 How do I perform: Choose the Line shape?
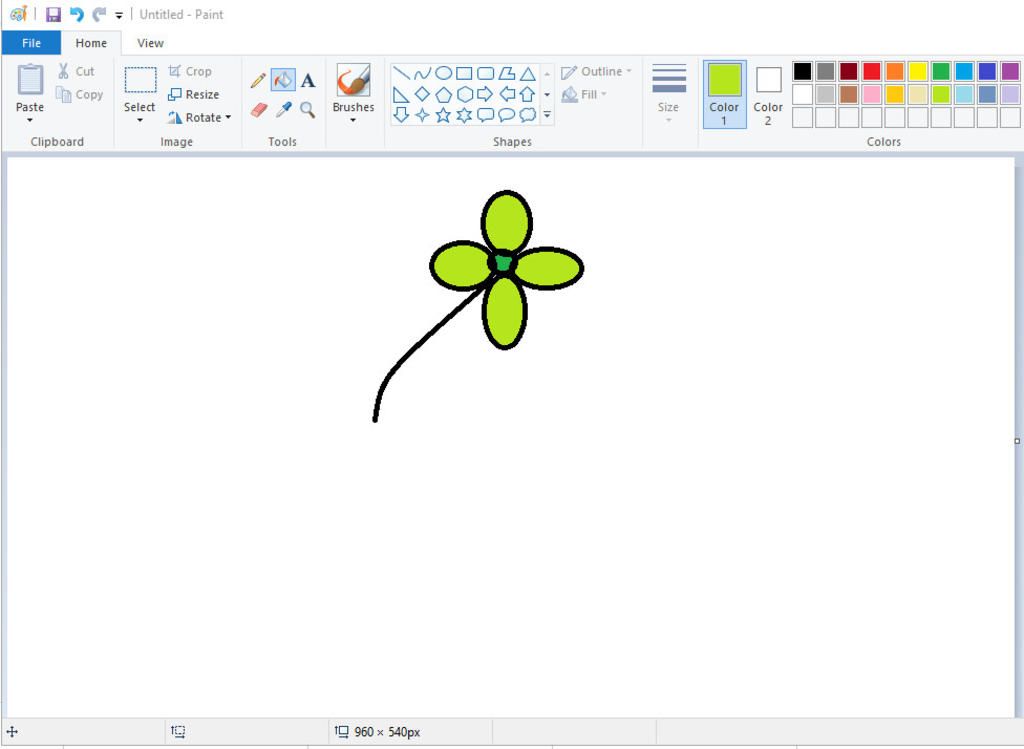[402, 73]
